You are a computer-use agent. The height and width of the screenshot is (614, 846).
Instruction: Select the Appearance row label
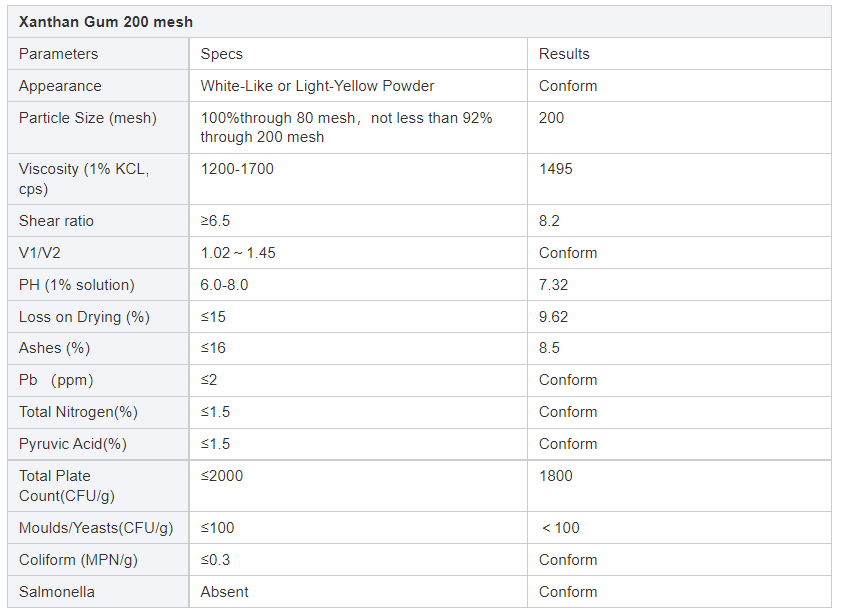click(60, 86)
